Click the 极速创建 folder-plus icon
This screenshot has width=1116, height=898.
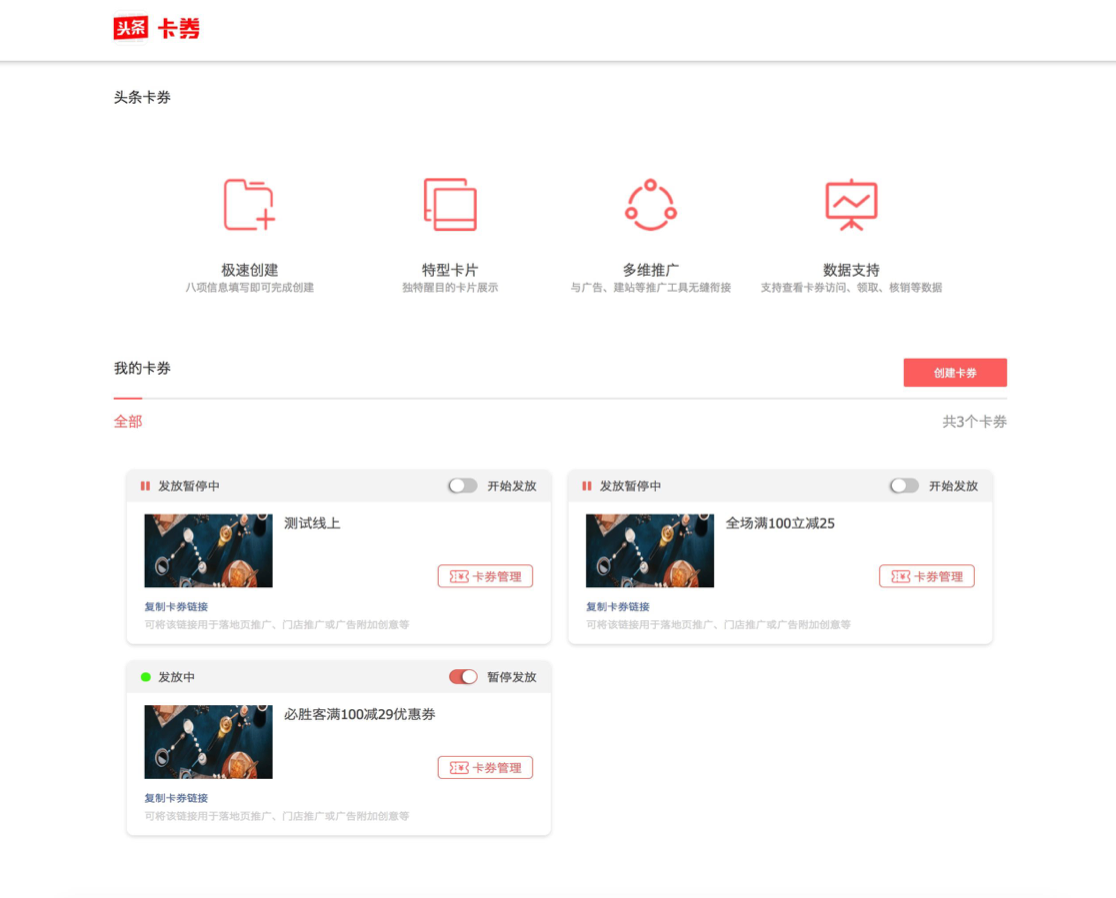click(x=249, y=205)
